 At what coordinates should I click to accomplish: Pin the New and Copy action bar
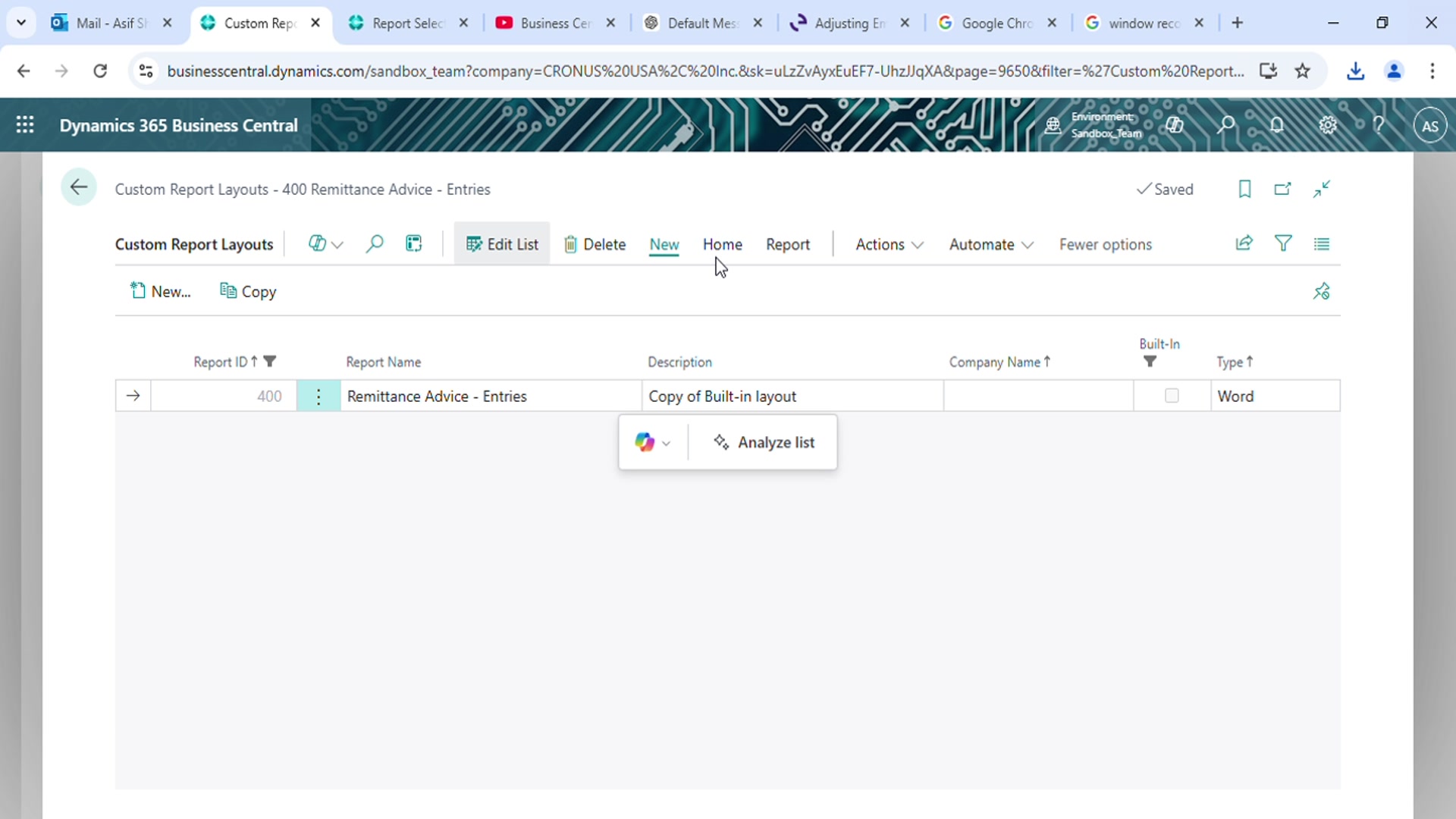pos(1321,290)
